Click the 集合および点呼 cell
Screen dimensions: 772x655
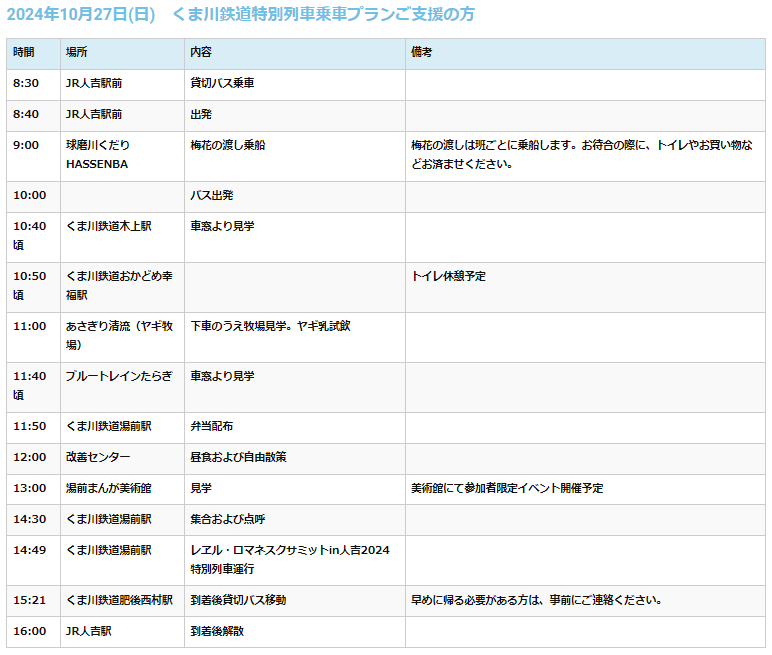point(228,519)
